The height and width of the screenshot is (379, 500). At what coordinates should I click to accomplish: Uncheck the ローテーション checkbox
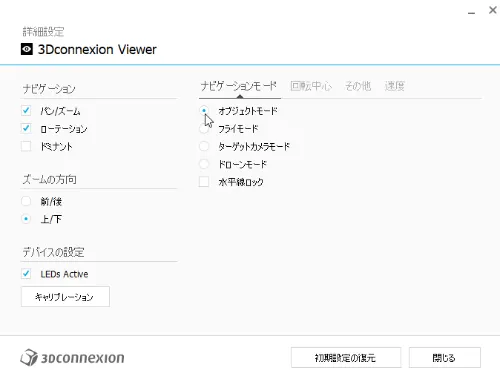coord(26,128)
